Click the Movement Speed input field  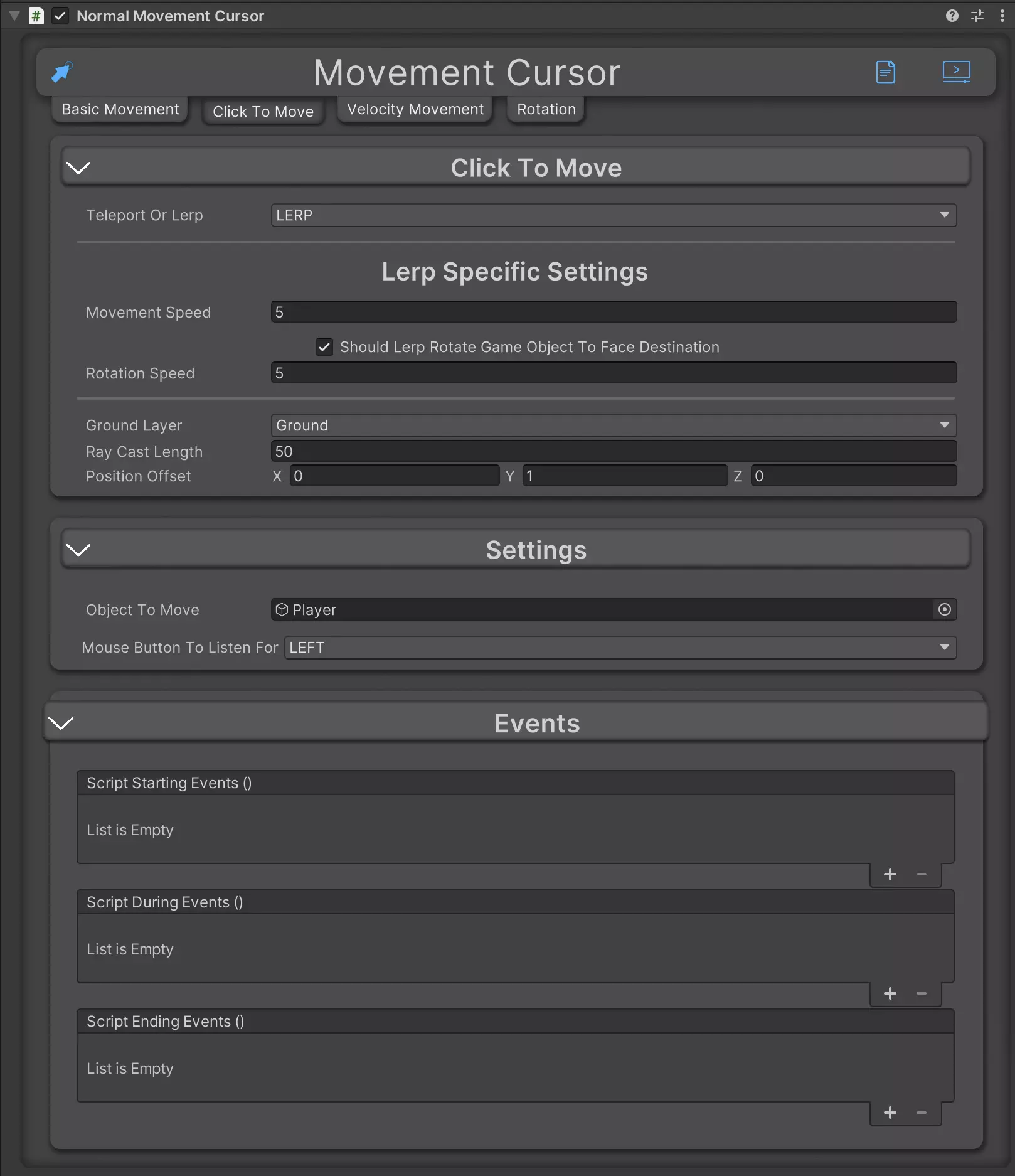click(613, 313)
